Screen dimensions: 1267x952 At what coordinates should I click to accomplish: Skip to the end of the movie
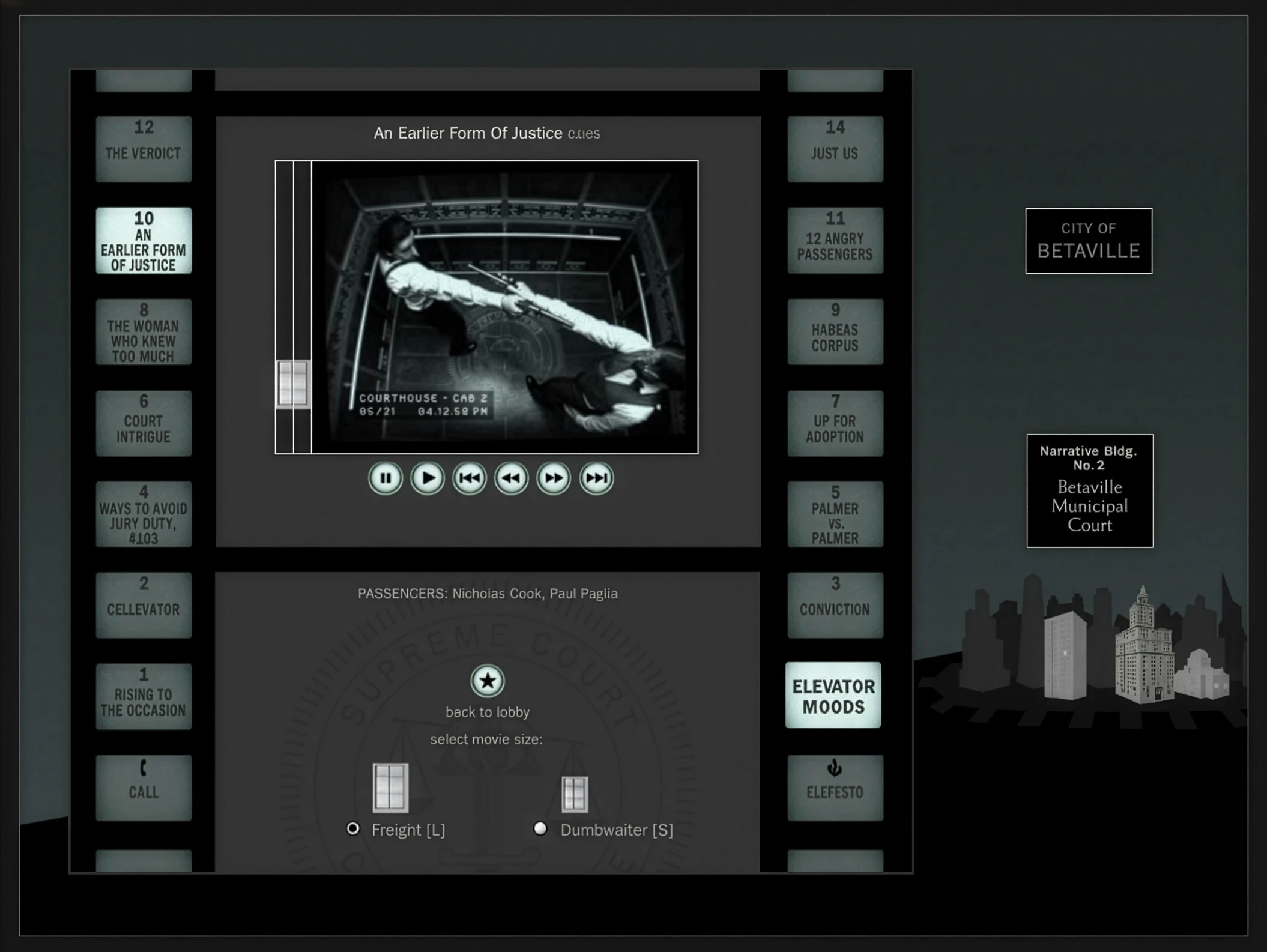click(596, 478)
